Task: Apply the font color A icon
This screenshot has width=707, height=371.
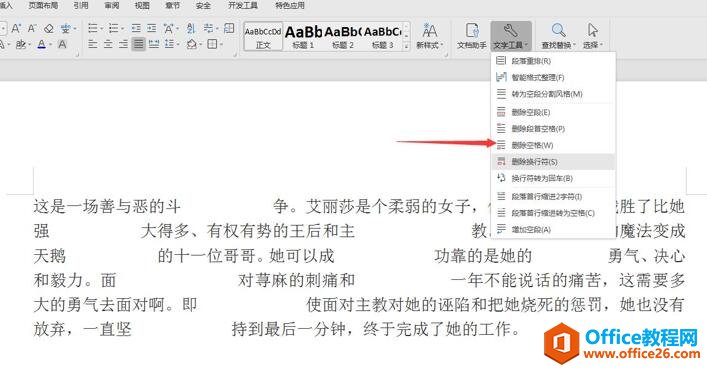Action: (x=41, y=44)
